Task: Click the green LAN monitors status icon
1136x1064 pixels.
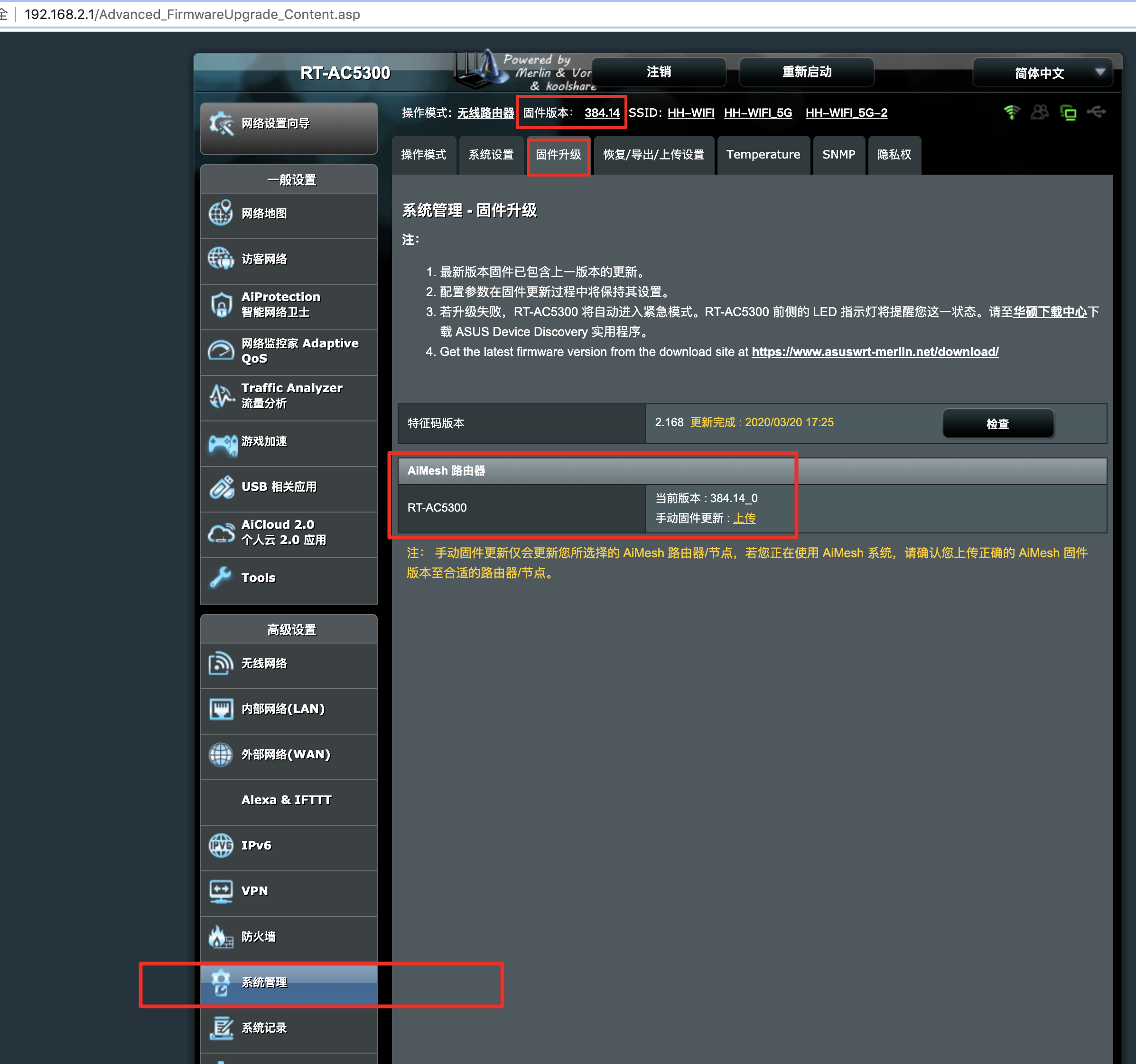Action: [1068, 112]
